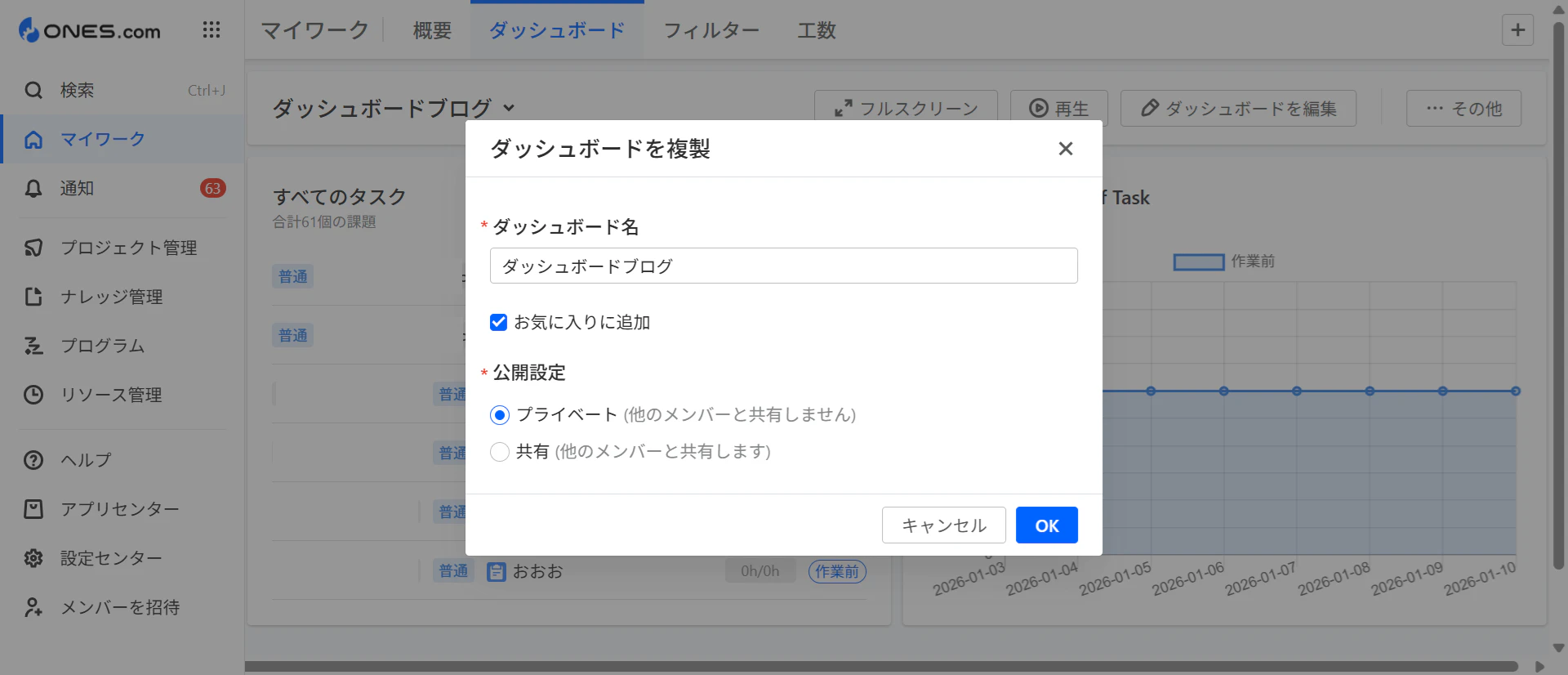Open 通知 in the sidebar
This screenshot has width=1568, height=675.
pyautogui.click(x=122, y=189)
